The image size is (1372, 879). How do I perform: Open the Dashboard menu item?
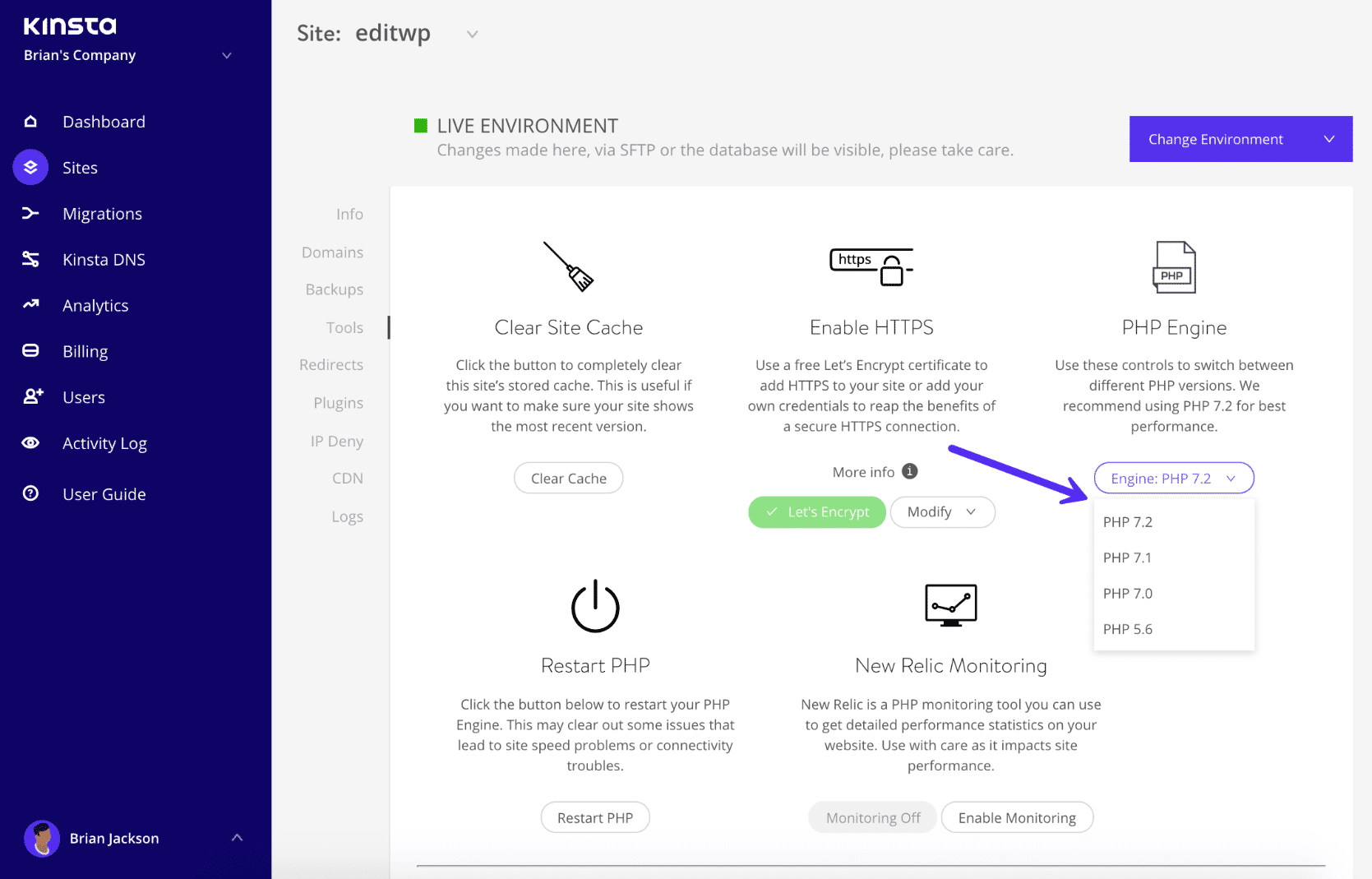(x=104, y=122)
